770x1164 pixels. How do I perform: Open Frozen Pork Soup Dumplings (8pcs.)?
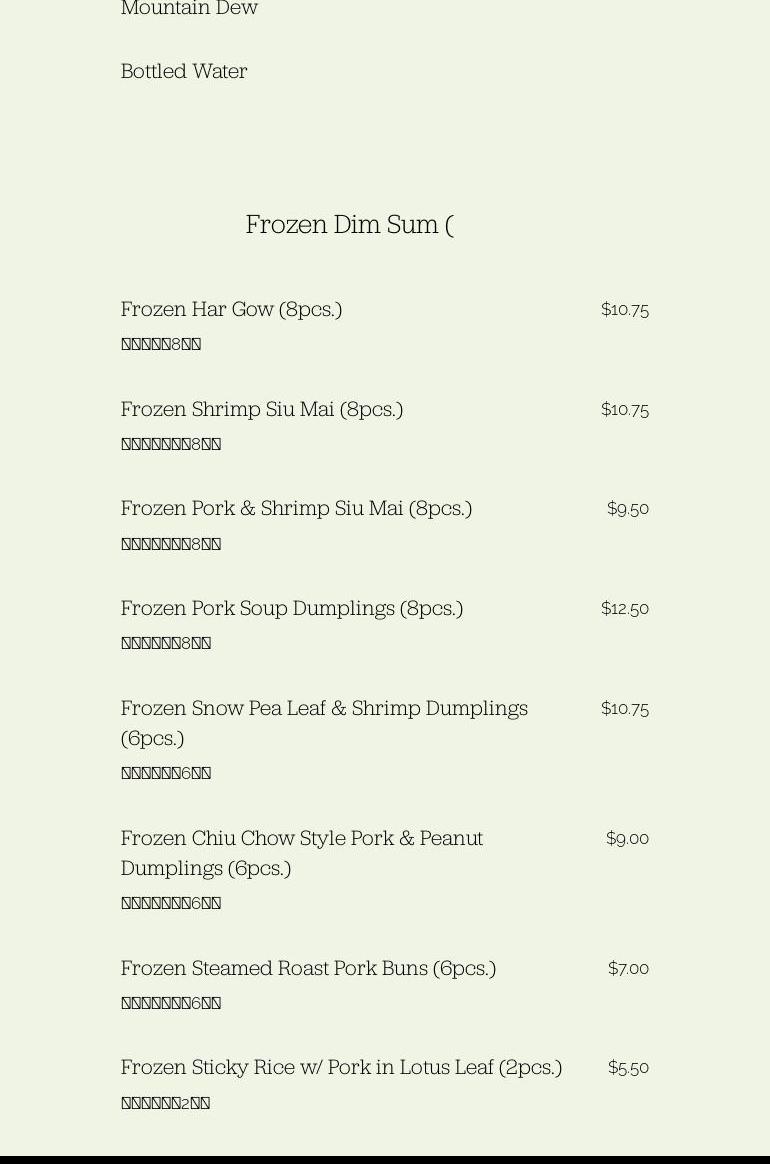[x=292, y=608]
